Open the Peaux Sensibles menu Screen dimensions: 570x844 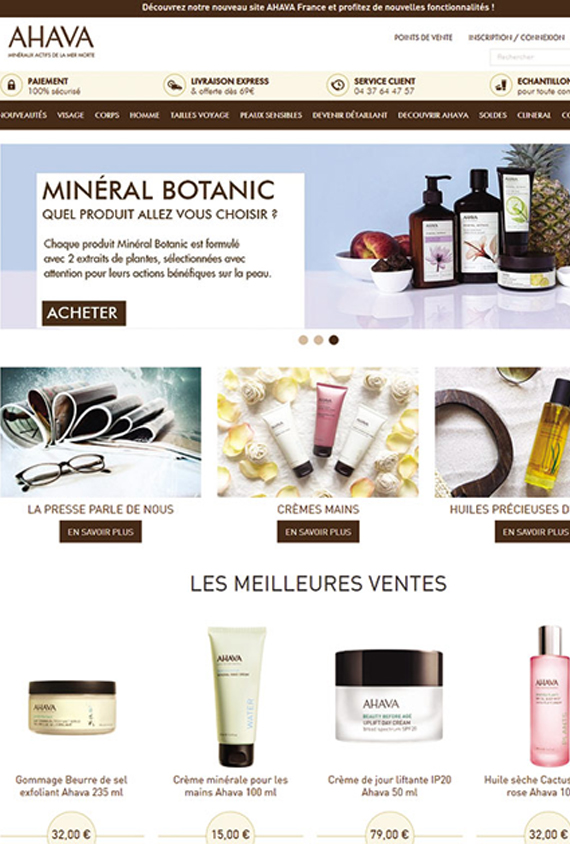point(271,115)
